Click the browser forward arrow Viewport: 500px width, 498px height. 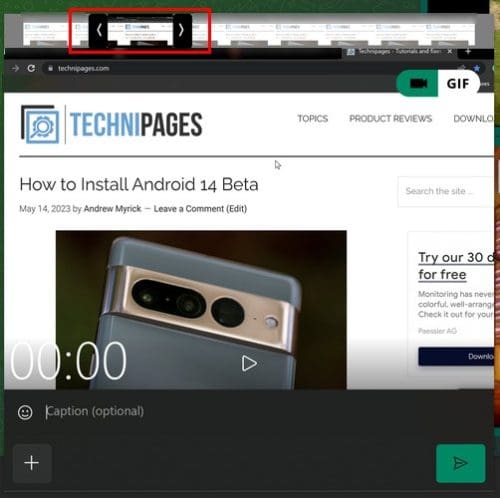(x=15, y=68)
